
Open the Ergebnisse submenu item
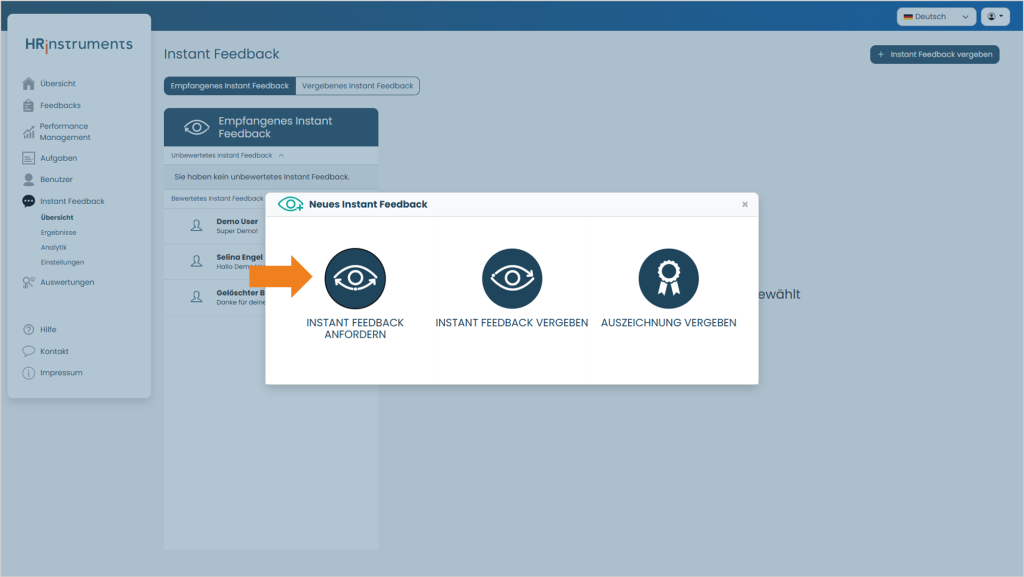point(58,232)
